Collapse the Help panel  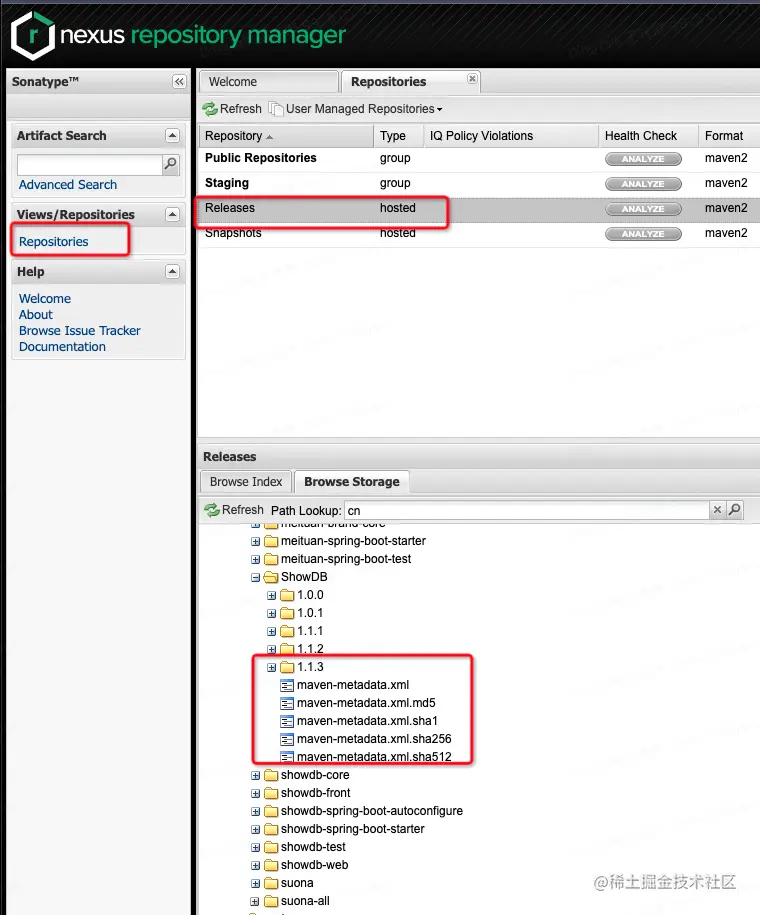click(172, 271)
